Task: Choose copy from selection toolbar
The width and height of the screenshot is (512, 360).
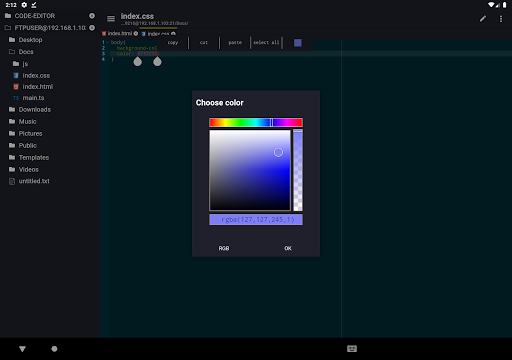Action: pyautogui.click(x=173, y=43)
